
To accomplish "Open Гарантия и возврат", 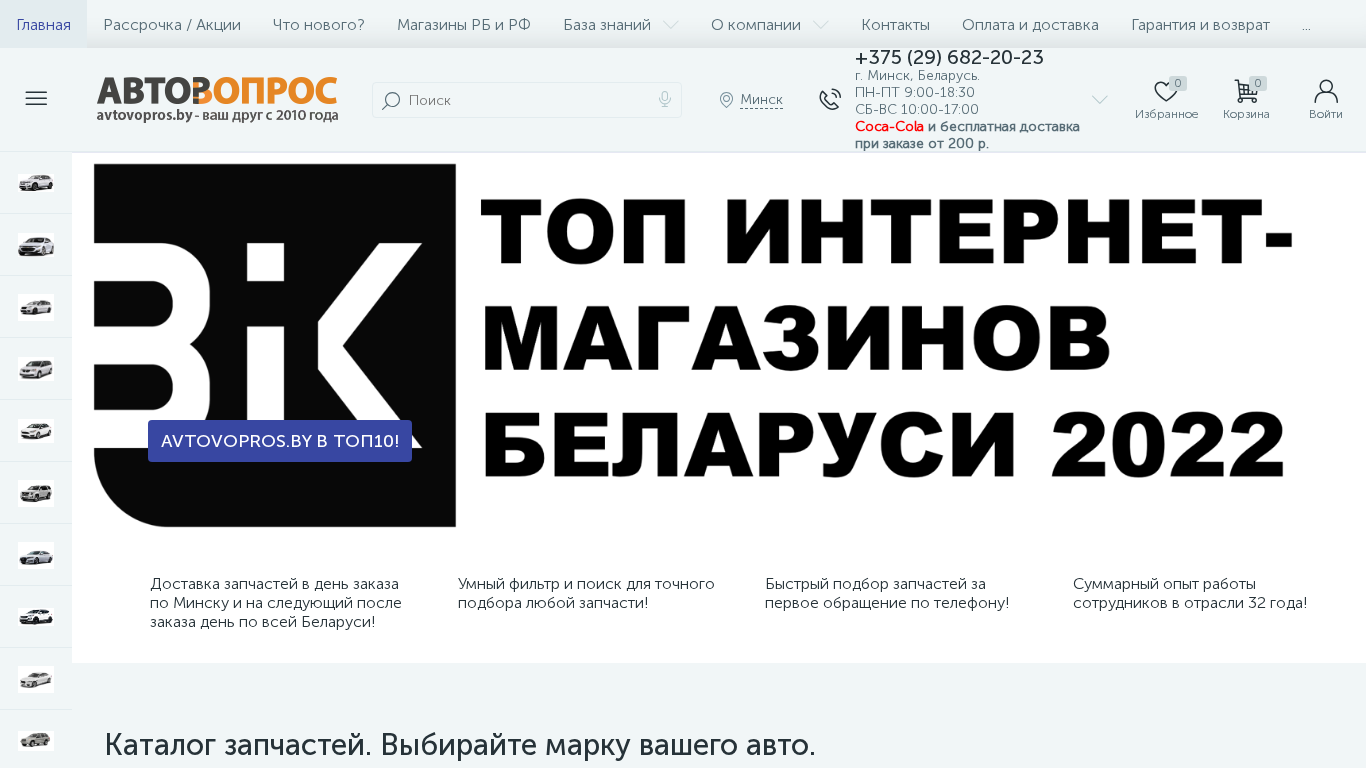I will pyautogui.click(x=1201, y=24).
